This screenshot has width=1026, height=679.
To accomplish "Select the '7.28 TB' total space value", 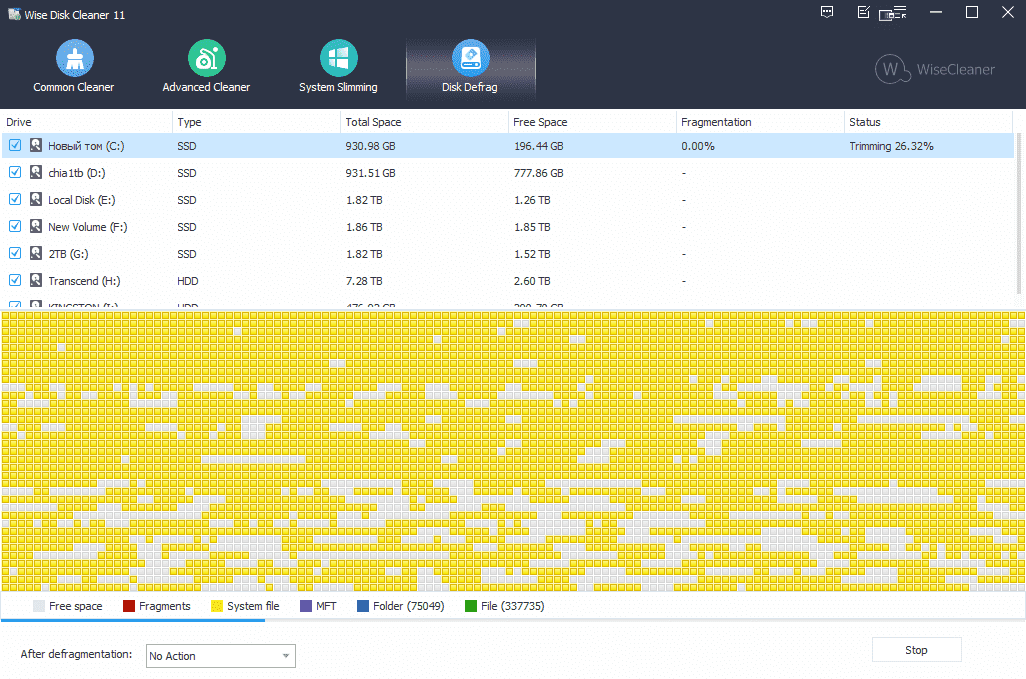I will coord(364,281).
